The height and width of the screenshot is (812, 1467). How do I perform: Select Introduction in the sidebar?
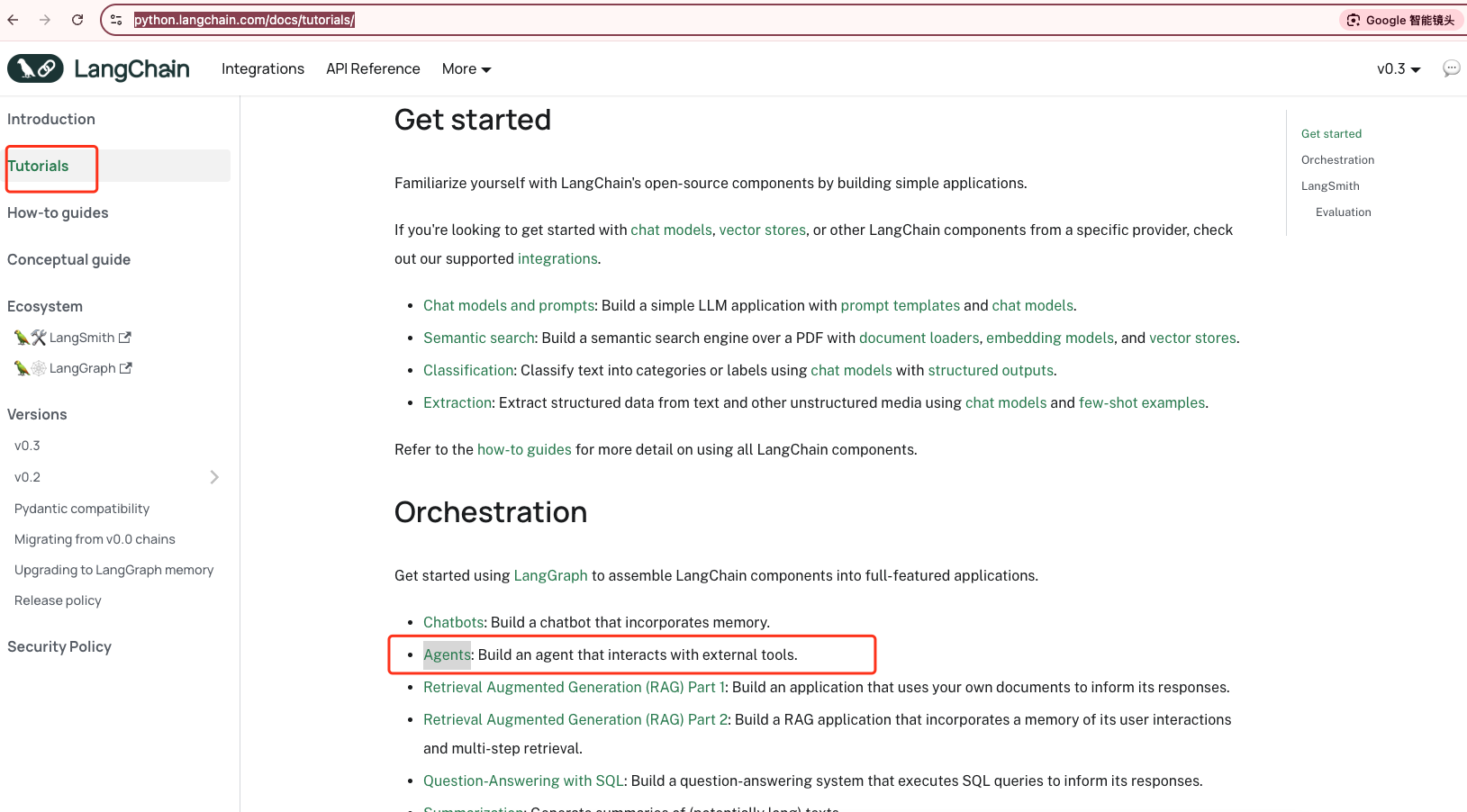(x=51, y=119)
